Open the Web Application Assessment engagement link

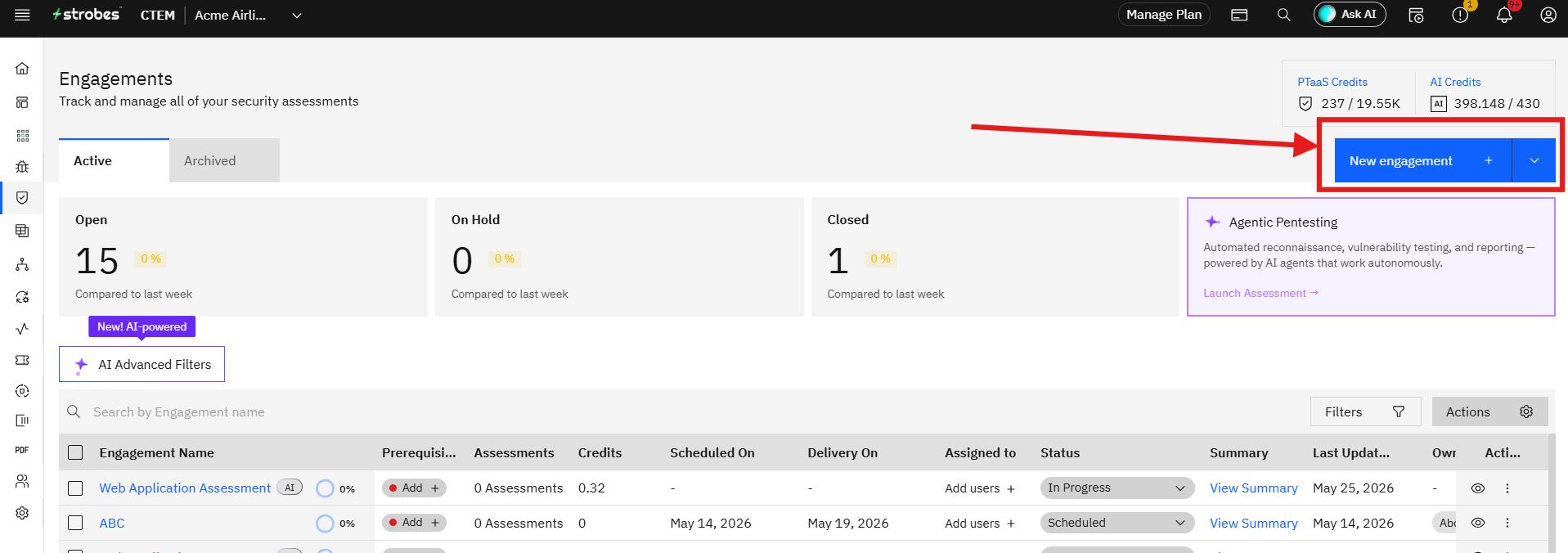tap(185, 488)
